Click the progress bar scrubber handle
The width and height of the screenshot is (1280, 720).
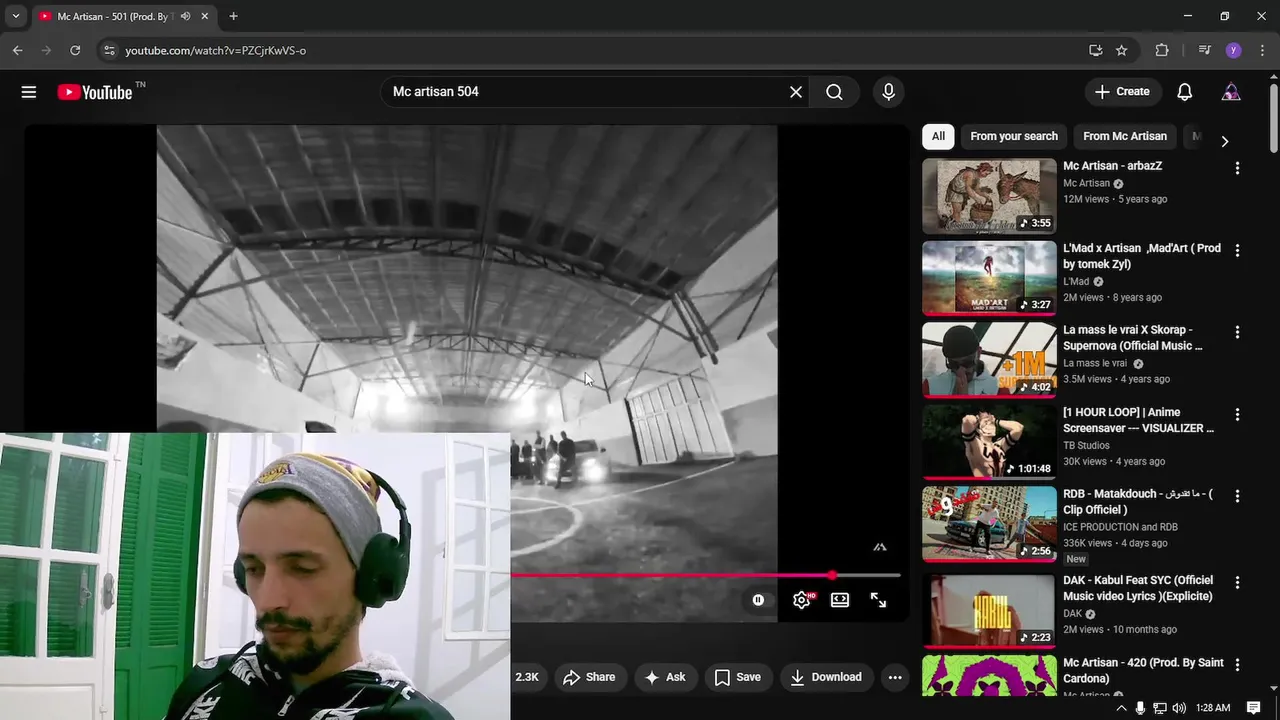(x=832, y=575)
